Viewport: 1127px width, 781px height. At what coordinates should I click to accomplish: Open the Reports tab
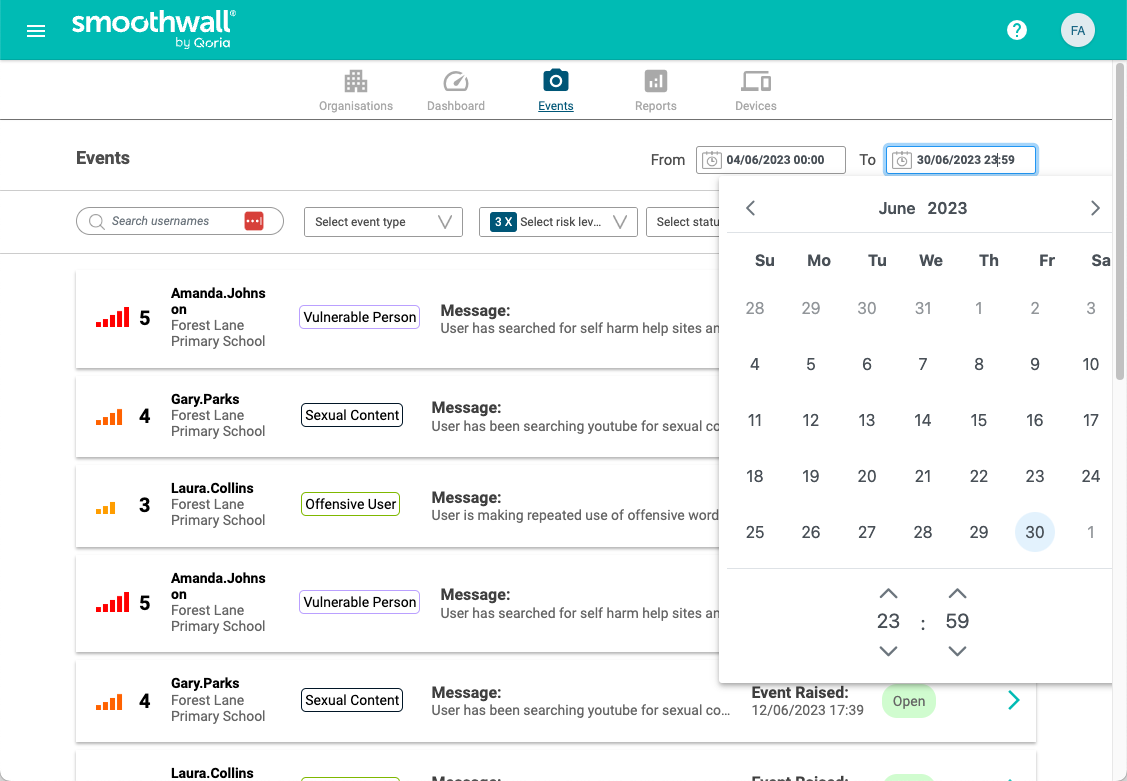tap(656, 91)
